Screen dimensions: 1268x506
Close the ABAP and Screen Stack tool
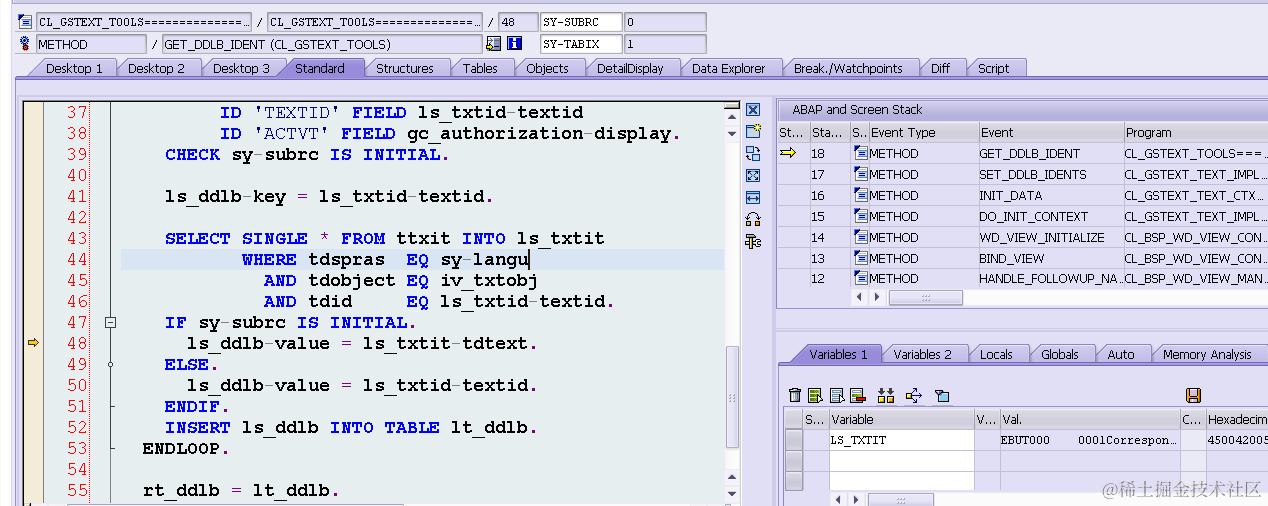point(753,110)
